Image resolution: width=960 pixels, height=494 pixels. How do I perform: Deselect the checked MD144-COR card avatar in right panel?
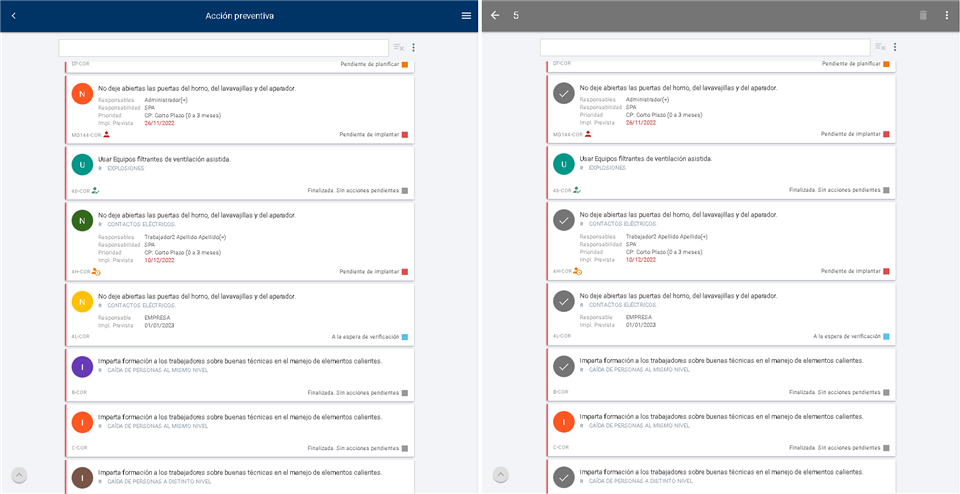coord(564,94)
